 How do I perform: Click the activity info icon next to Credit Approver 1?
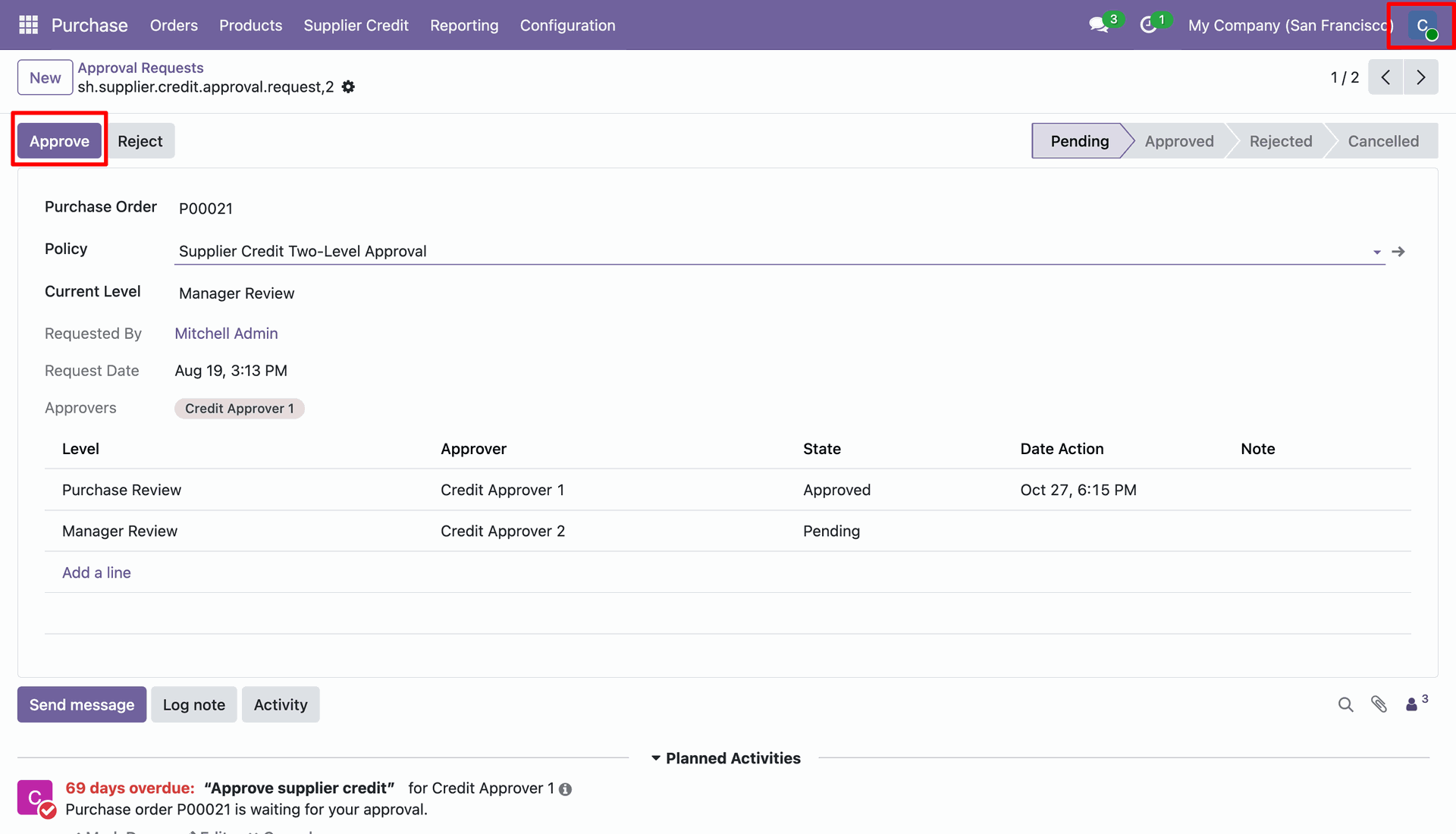566,789
